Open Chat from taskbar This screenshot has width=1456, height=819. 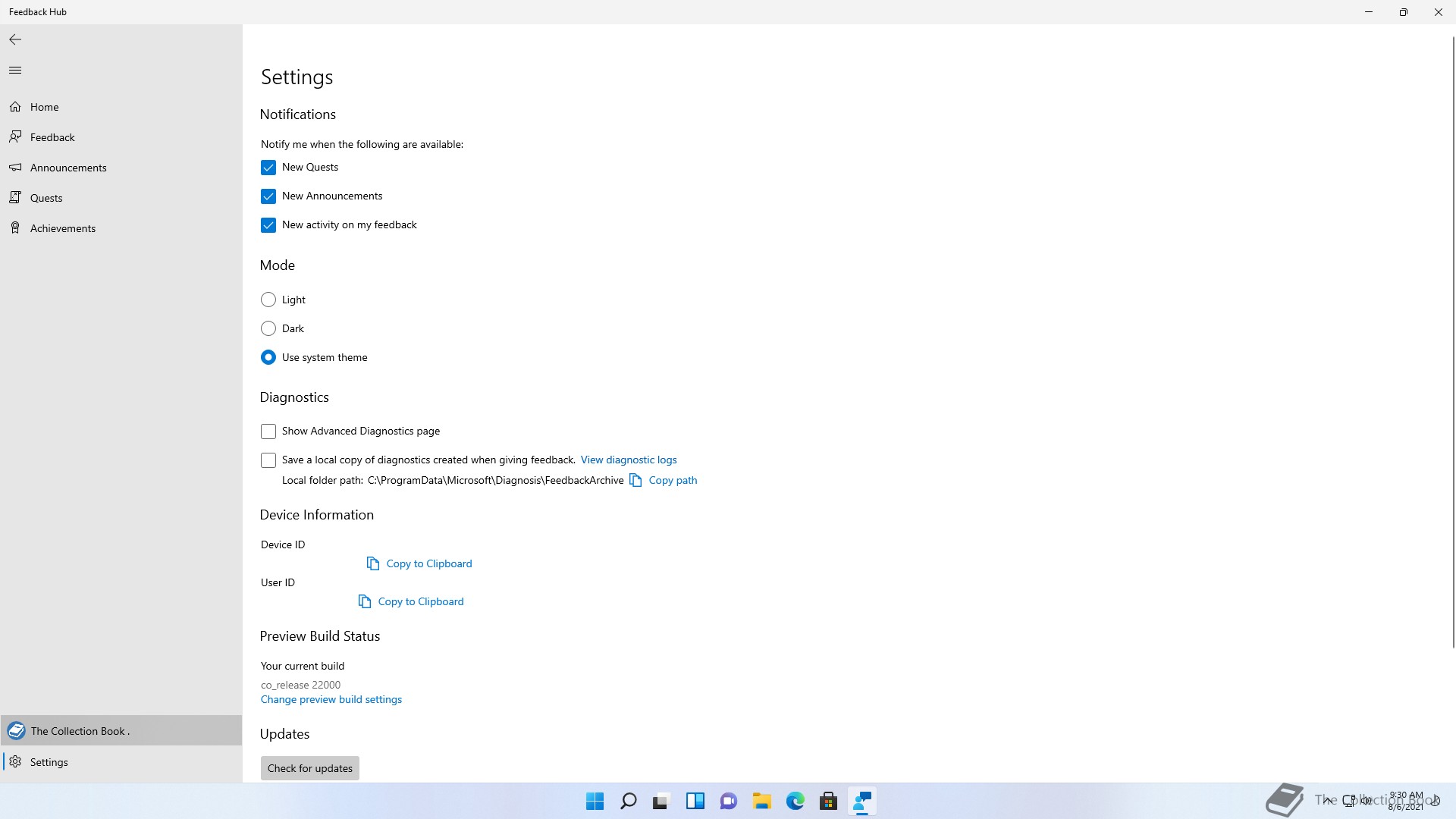pyautogui.click(x=729, y=801)
